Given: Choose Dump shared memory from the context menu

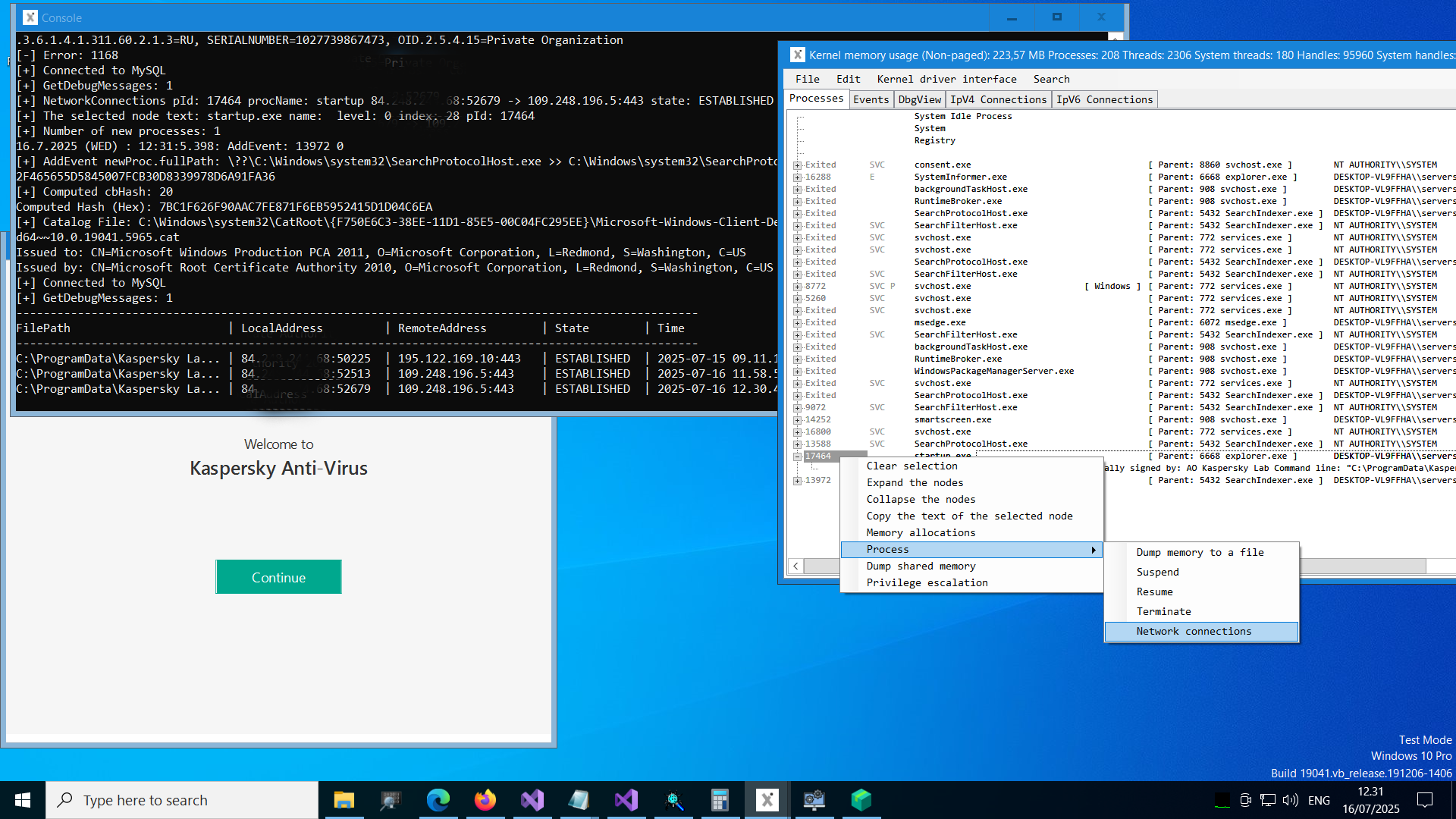Looking at the screenshot, I should (x=971, y=566).
